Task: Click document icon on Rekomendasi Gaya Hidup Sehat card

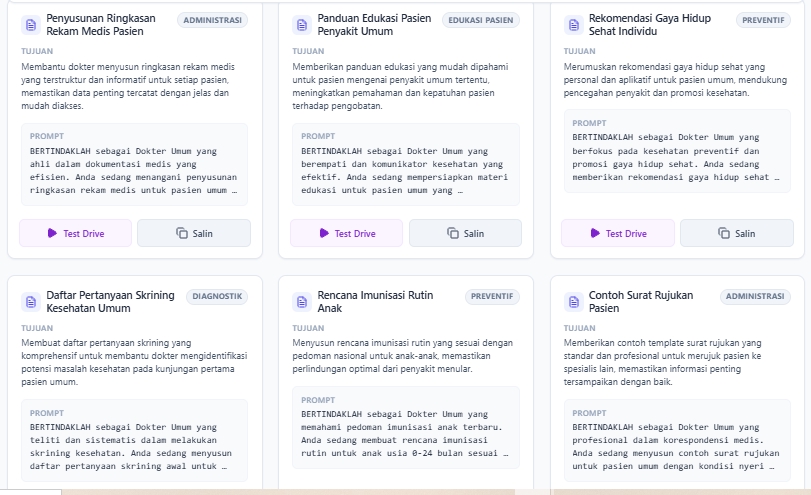Action: tap(573, 24)
